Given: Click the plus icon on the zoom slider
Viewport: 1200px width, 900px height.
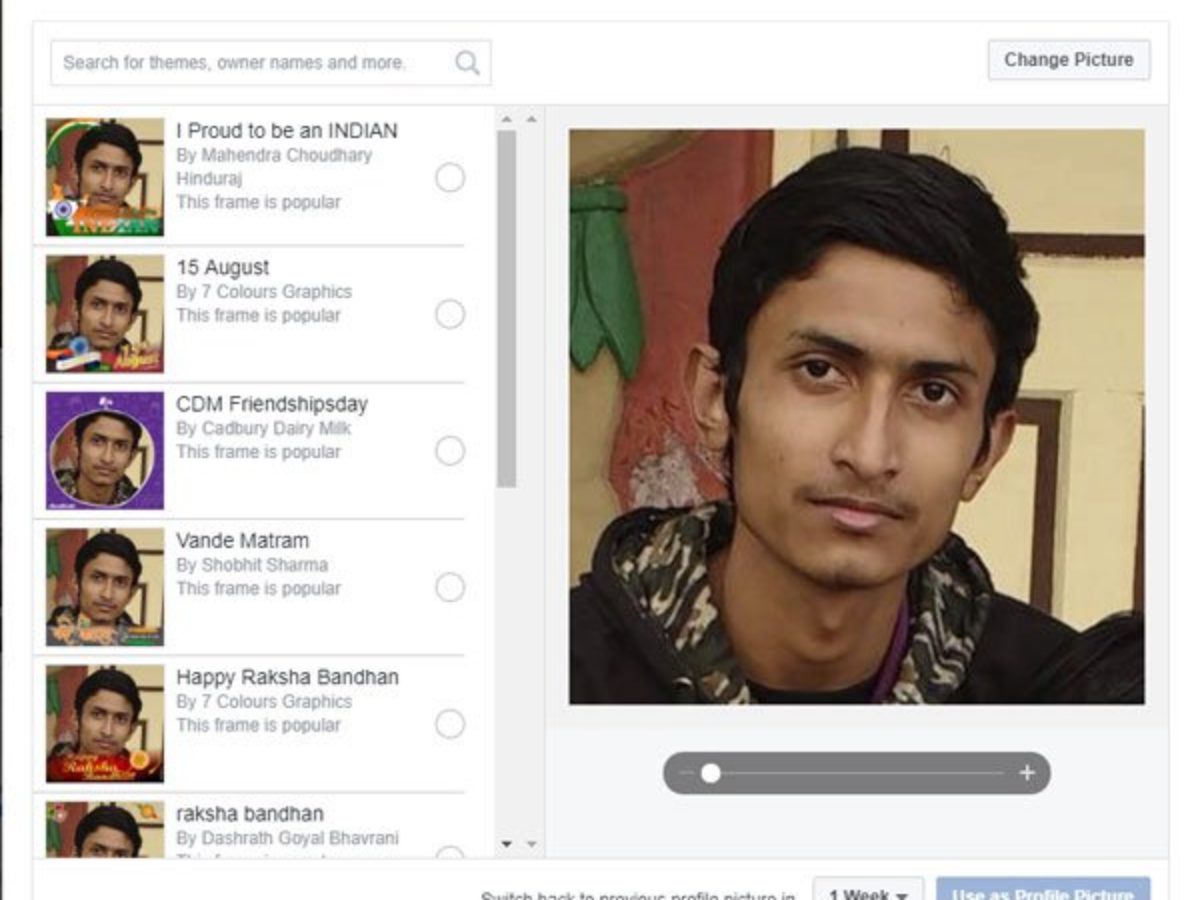Looking at the screenshot, I should [x=1027, y=773].
